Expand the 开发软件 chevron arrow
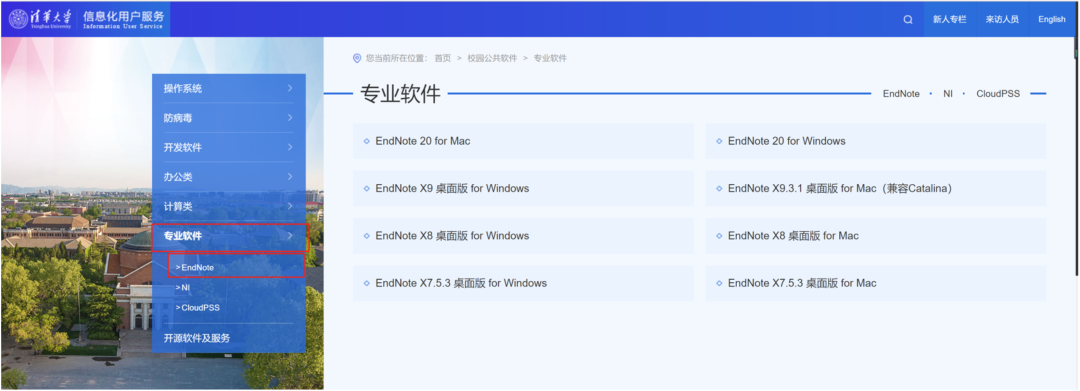This screenshot has width=1080, height=391. (x=290, y=147)
